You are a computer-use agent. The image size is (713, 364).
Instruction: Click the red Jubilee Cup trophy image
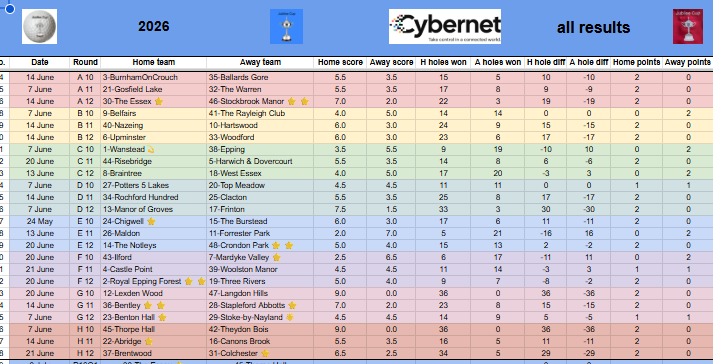(x=688, y=26)
